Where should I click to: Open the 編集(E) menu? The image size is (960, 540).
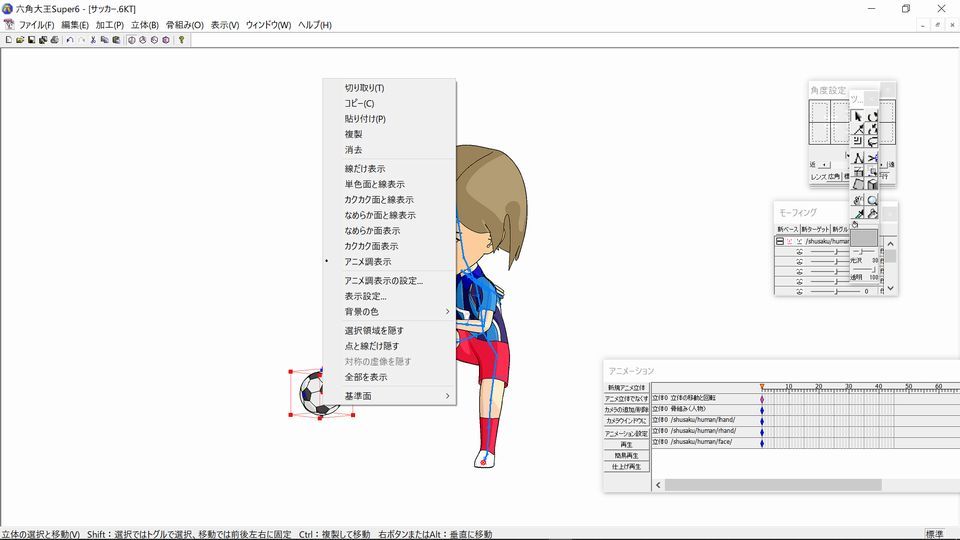point(75,25)
